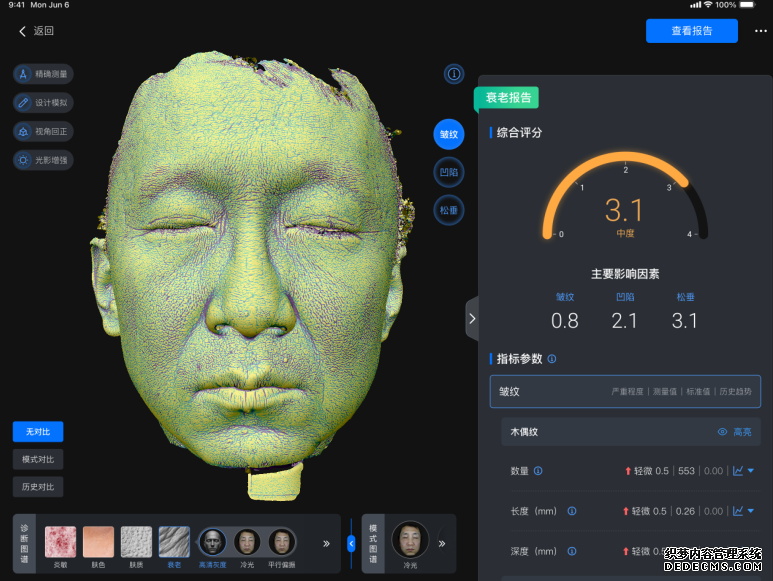The width and height of the screenshot is (773, 581).
Task: Reset the view with 视角回正
Action: tap(43, 132)
